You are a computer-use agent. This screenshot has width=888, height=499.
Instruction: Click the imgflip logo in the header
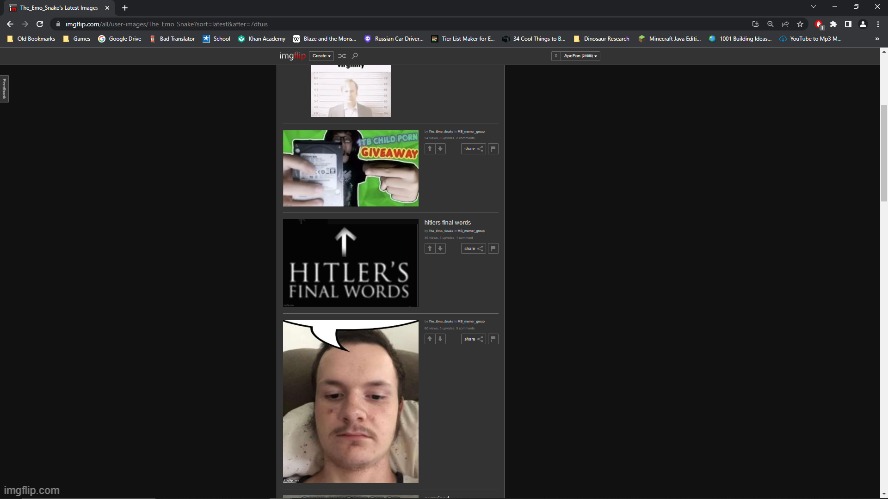(x=292, y=56)
